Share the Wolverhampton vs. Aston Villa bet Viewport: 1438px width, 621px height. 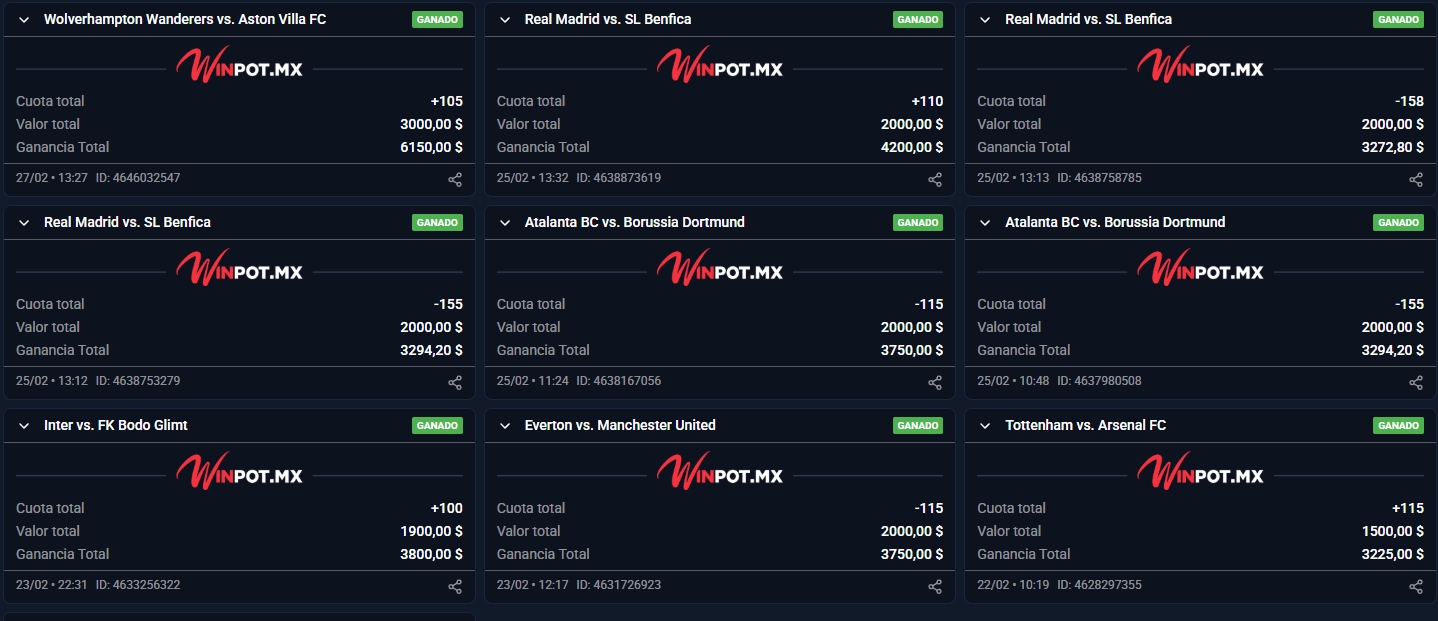455,180
